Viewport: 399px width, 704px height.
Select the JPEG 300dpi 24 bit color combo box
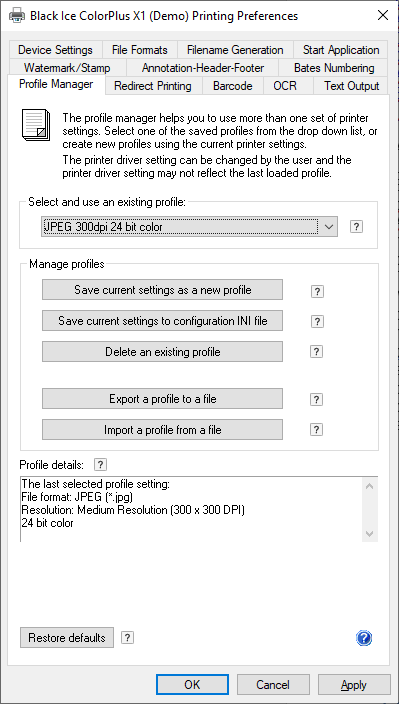pyautogui.click(x=189, y=227)
